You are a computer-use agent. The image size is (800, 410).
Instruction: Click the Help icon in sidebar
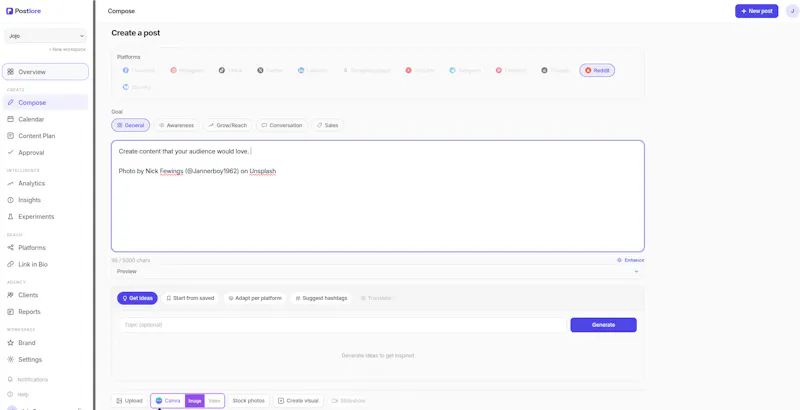[x=10, y=394]
